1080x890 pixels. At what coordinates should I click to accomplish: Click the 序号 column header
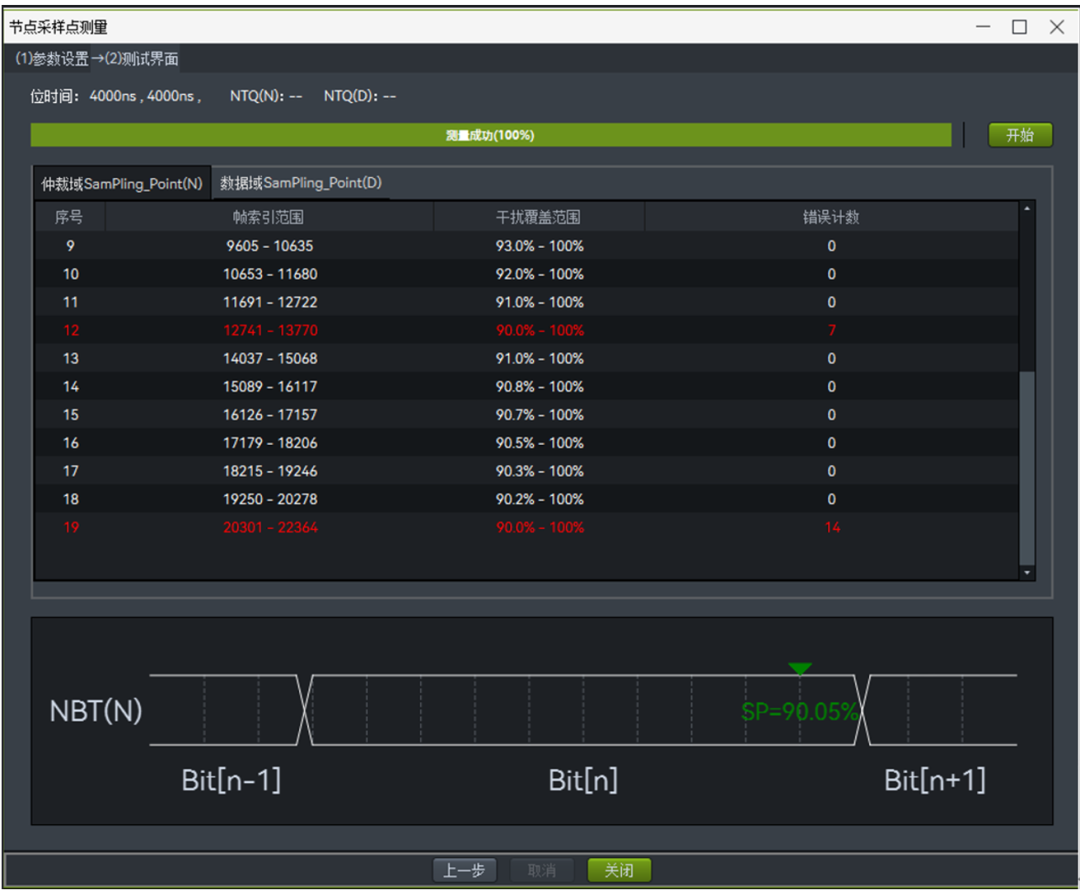[x=69, y=217]
